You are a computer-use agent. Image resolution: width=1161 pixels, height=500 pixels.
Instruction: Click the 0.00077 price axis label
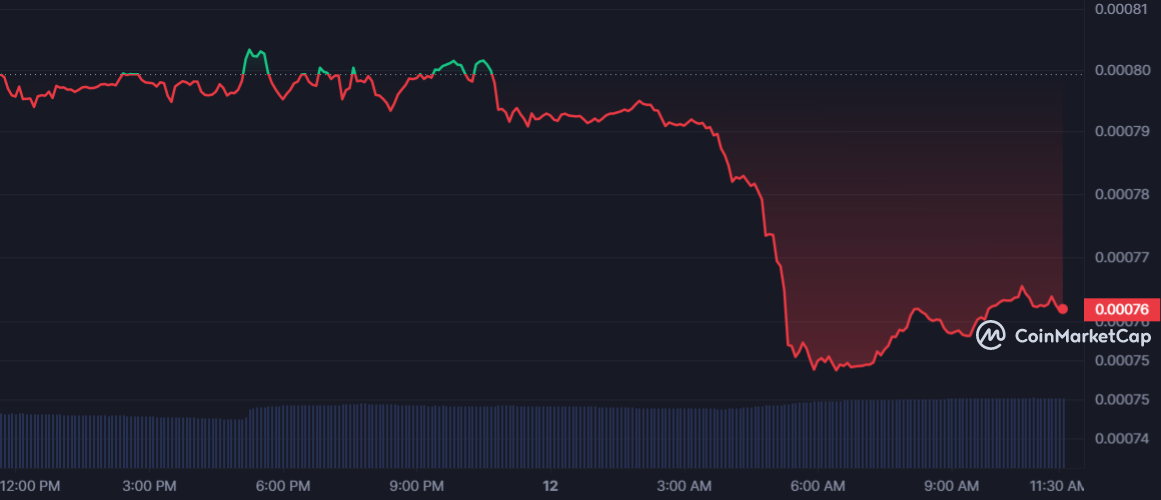[1122, 257]
